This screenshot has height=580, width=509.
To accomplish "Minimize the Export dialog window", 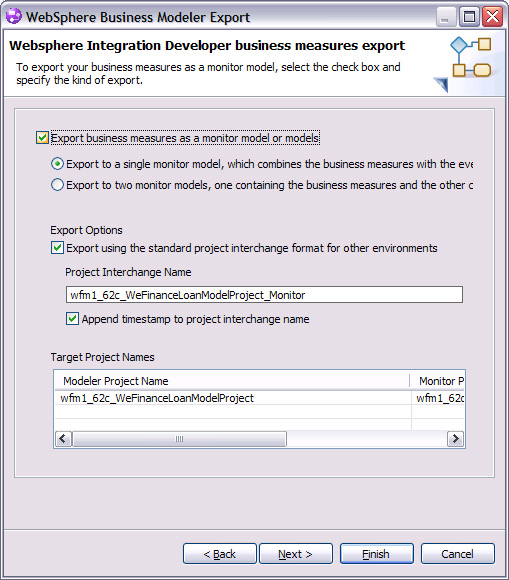I will pyautogui.click(x=445, y=17).
